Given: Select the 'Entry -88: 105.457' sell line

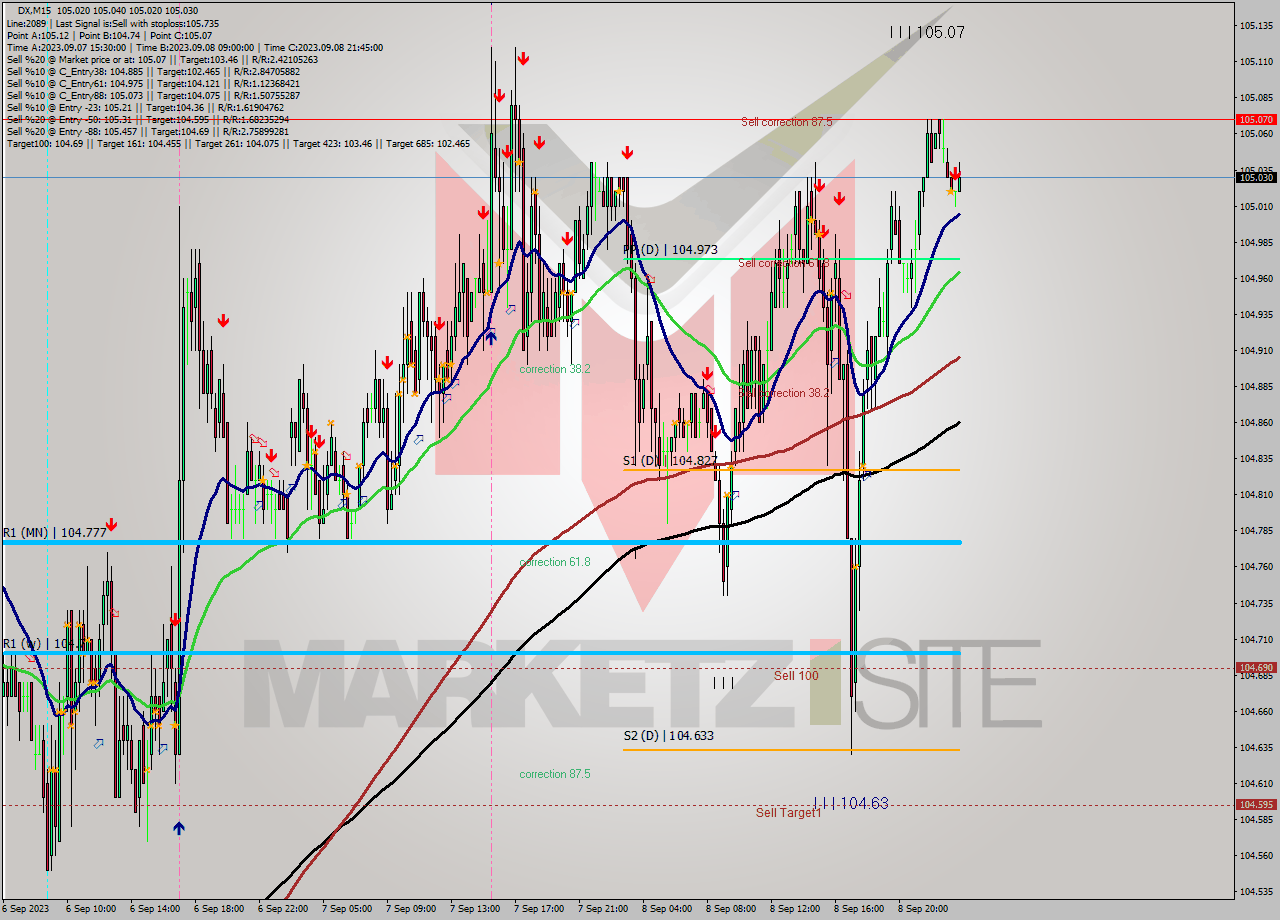Looking at the screenshot, I should click(147, 131).
